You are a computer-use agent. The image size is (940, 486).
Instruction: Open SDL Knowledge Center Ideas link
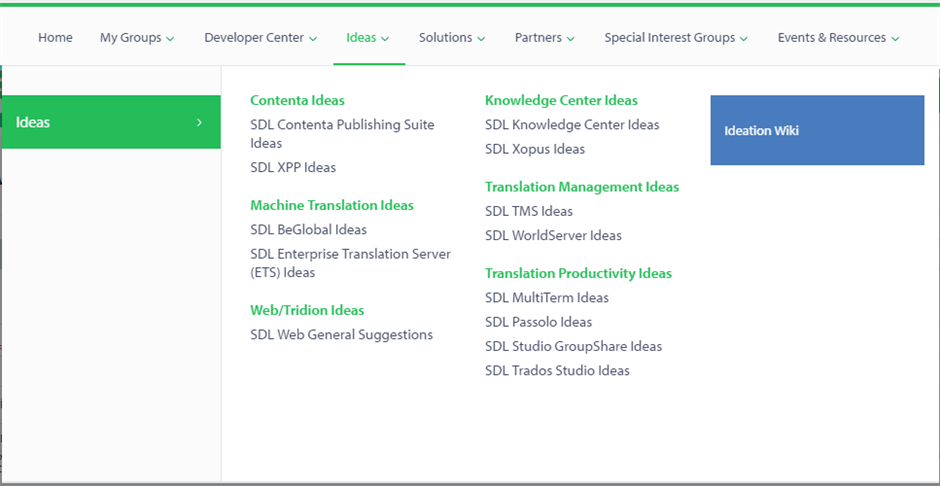(572, 125)
